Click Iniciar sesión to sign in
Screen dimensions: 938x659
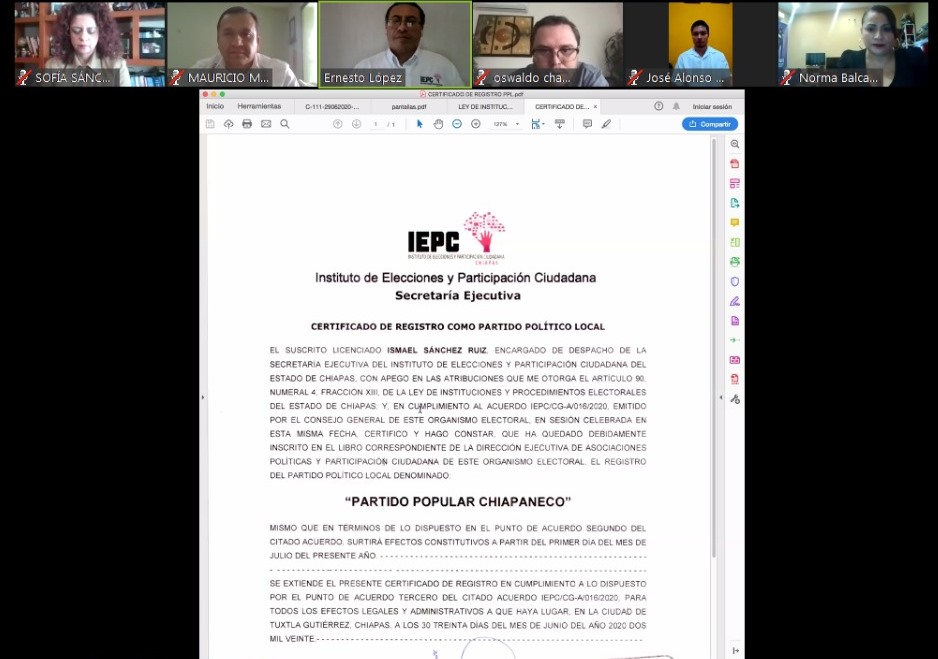coord(712,106)
